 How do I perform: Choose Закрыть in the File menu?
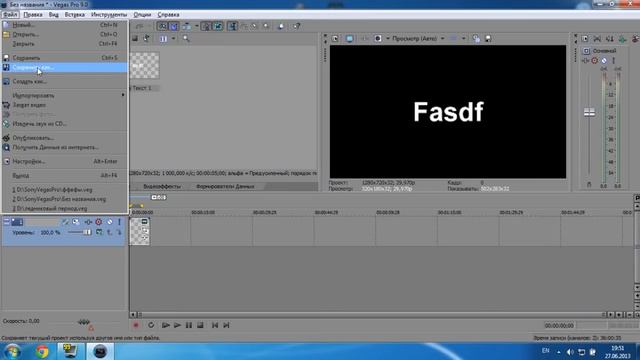coord(65,44)
